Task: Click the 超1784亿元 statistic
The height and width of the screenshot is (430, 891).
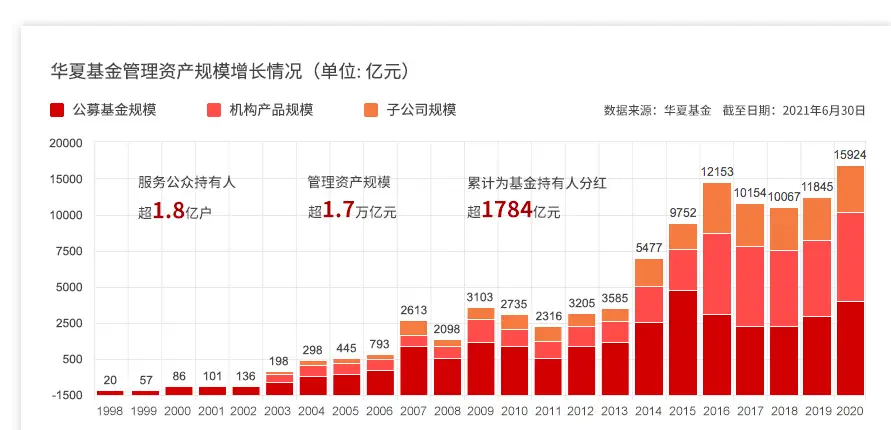Action: click(x=514, y=211)
